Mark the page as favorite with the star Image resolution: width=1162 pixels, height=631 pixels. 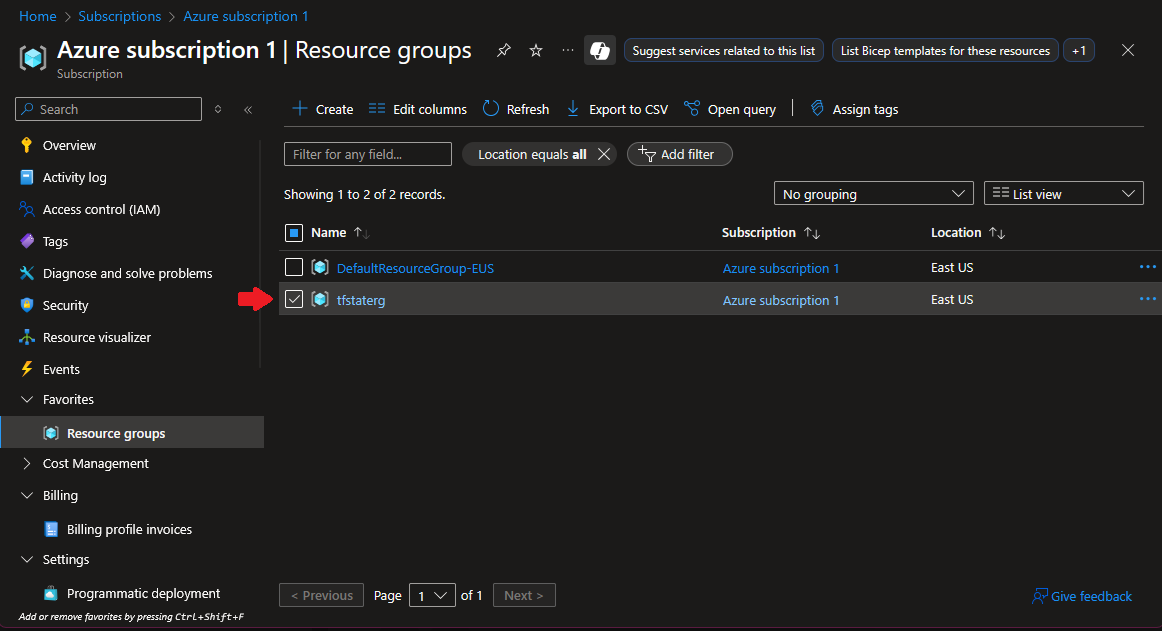536,50
